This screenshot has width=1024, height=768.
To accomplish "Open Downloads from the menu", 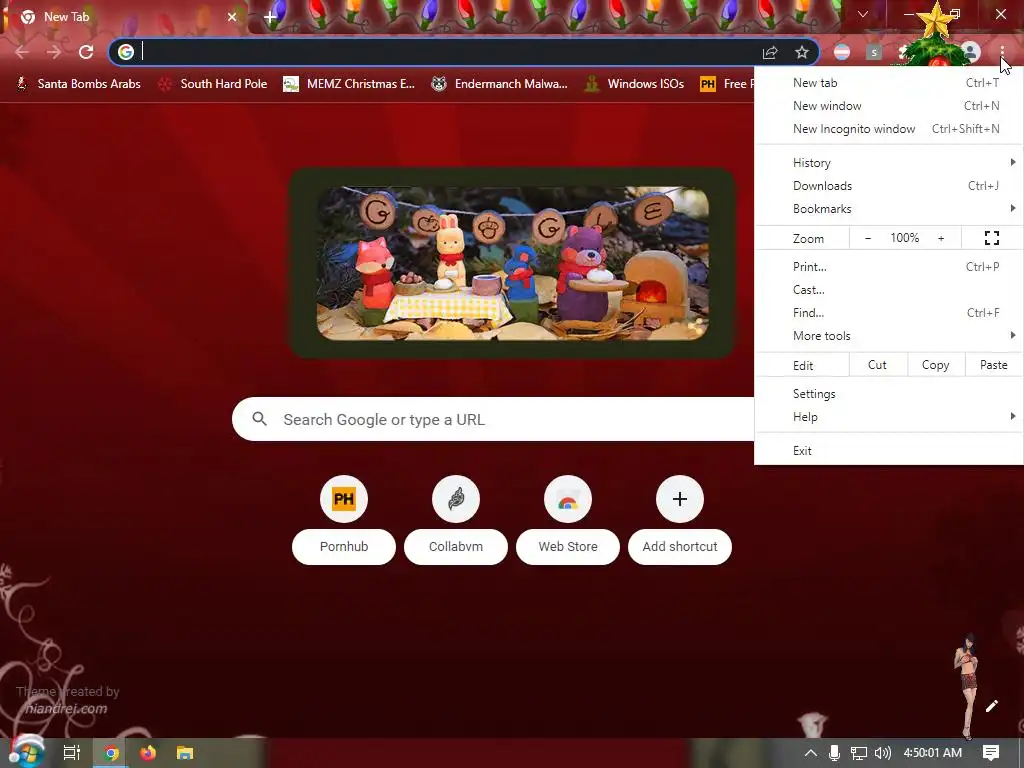I will (889, 186).
